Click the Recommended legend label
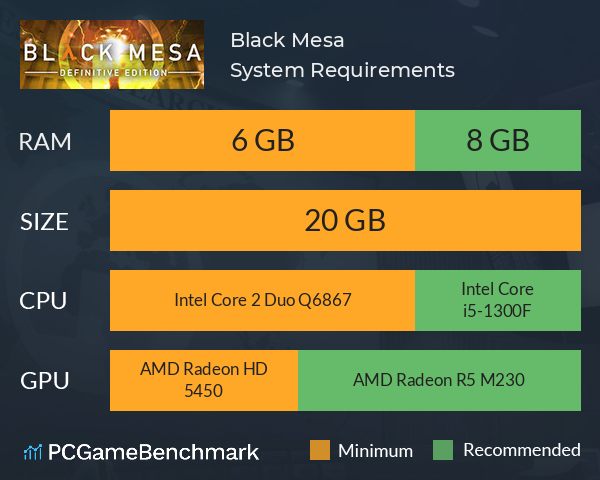This screenshot has height=480, width=600. 522,450
